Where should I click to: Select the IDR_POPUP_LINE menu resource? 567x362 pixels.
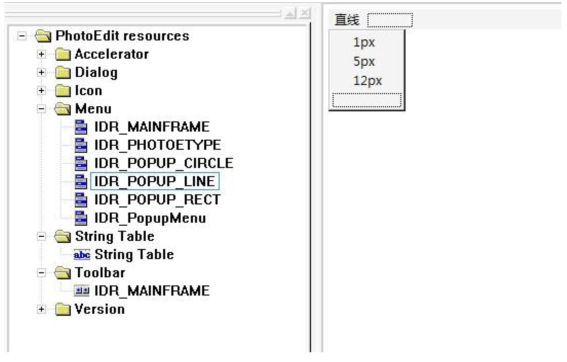coord(155,181)
